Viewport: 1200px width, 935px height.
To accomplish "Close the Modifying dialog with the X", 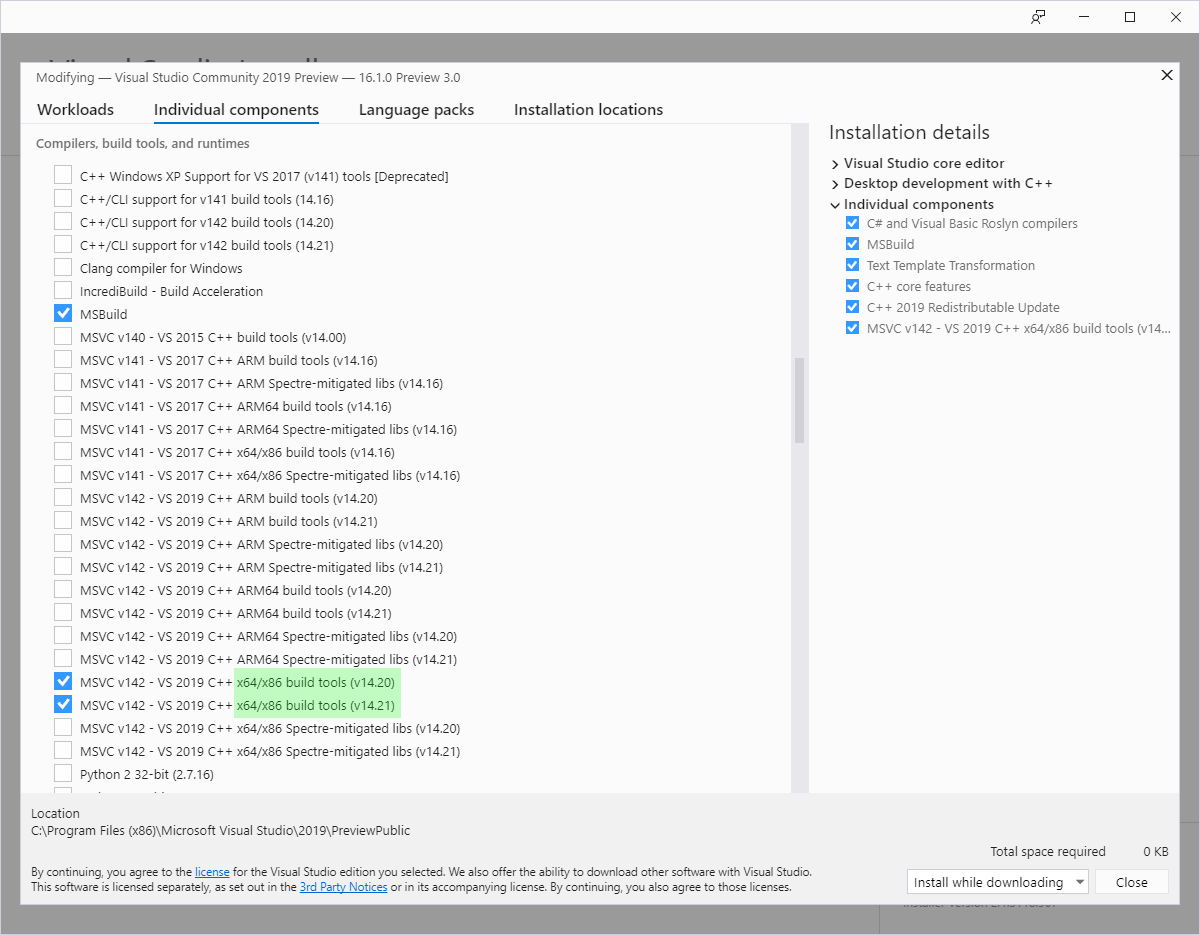I will point(1166,75).
